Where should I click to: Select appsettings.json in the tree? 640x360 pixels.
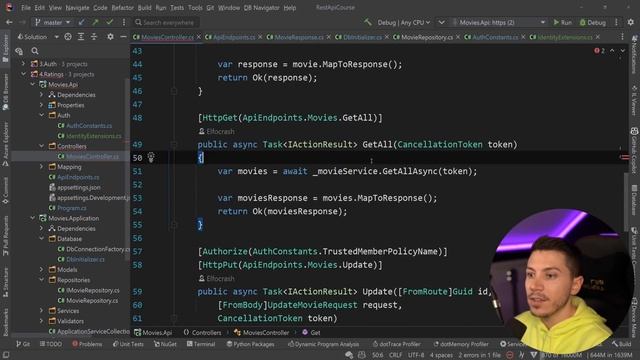(78, 187)
